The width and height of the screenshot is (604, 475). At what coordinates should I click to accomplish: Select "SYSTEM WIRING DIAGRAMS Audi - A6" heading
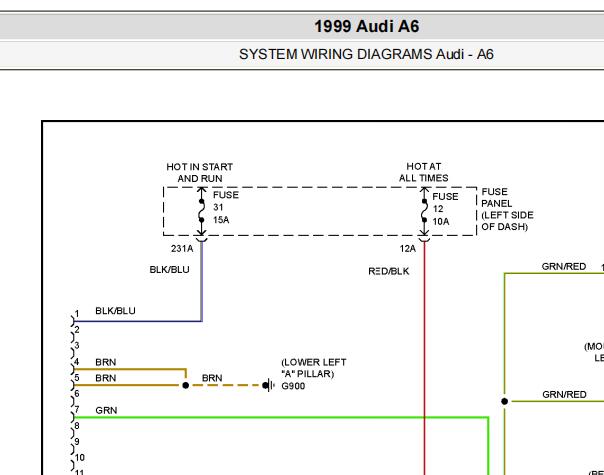click(366, 54)
